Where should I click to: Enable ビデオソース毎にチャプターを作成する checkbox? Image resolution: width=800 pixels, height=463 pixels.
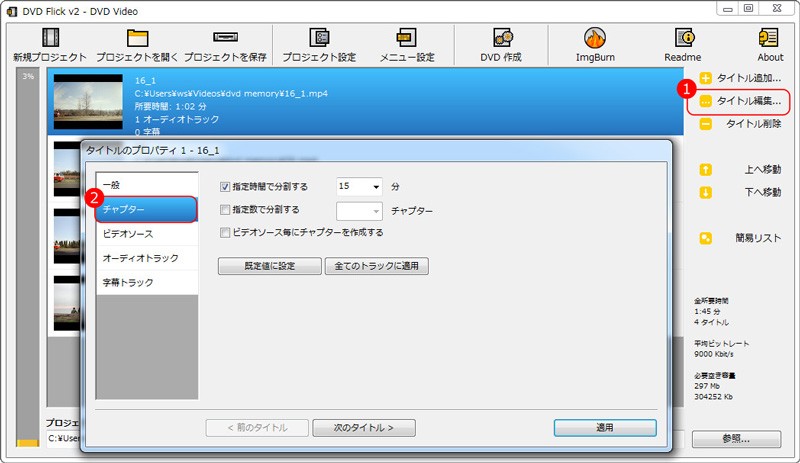225,233
